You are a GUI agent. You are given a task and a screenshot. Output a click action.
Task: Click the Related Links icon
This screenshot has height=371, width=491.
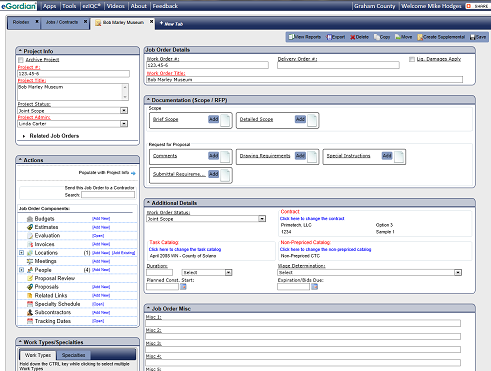point(30,296)
